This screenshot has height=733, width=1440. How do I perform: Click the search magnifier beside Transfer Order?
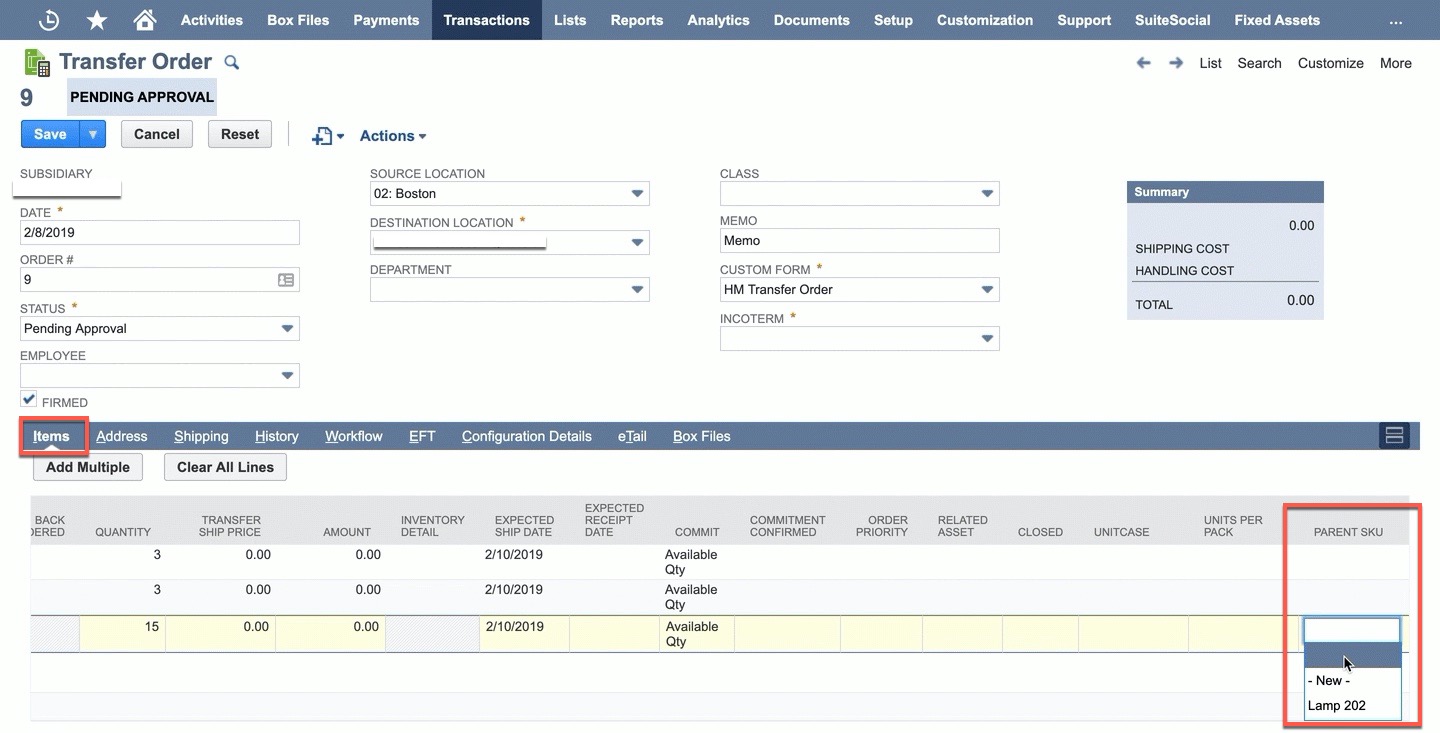232,63
